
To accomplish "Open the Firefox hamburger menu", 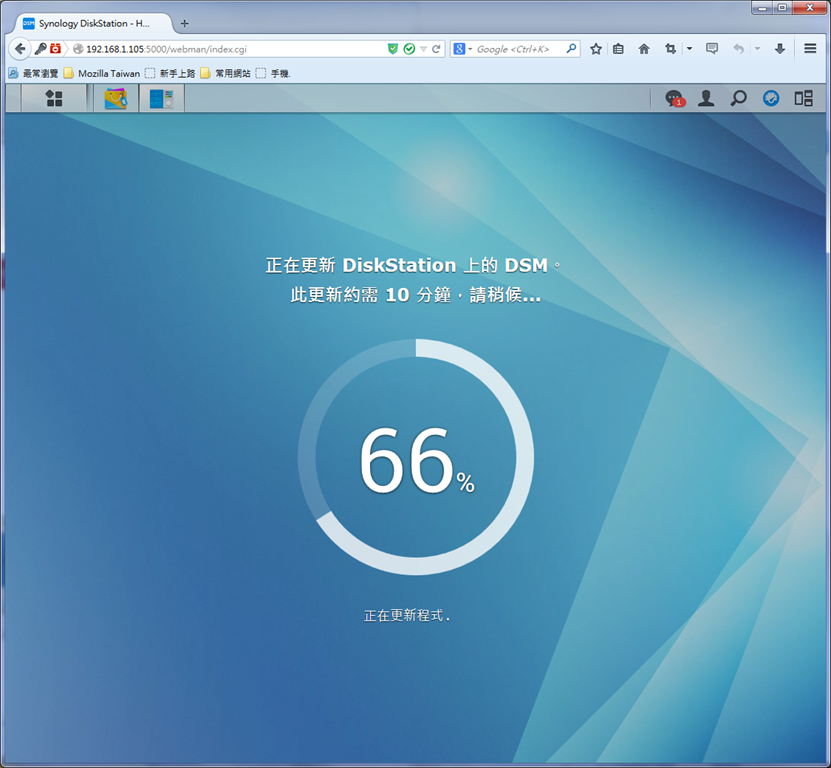I will (x=810, y=49).
